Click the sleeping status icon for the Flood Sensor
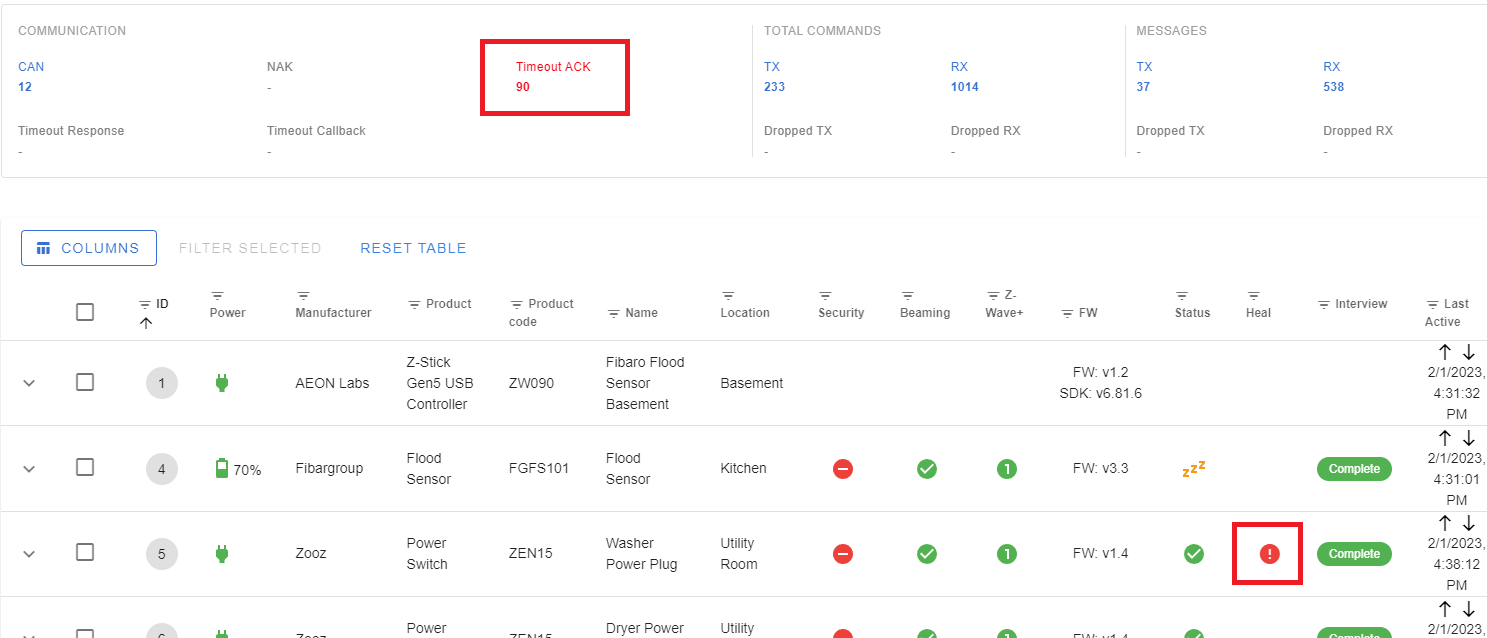The height and width of the screenshot is (638, 1487). pos(1192,468)
